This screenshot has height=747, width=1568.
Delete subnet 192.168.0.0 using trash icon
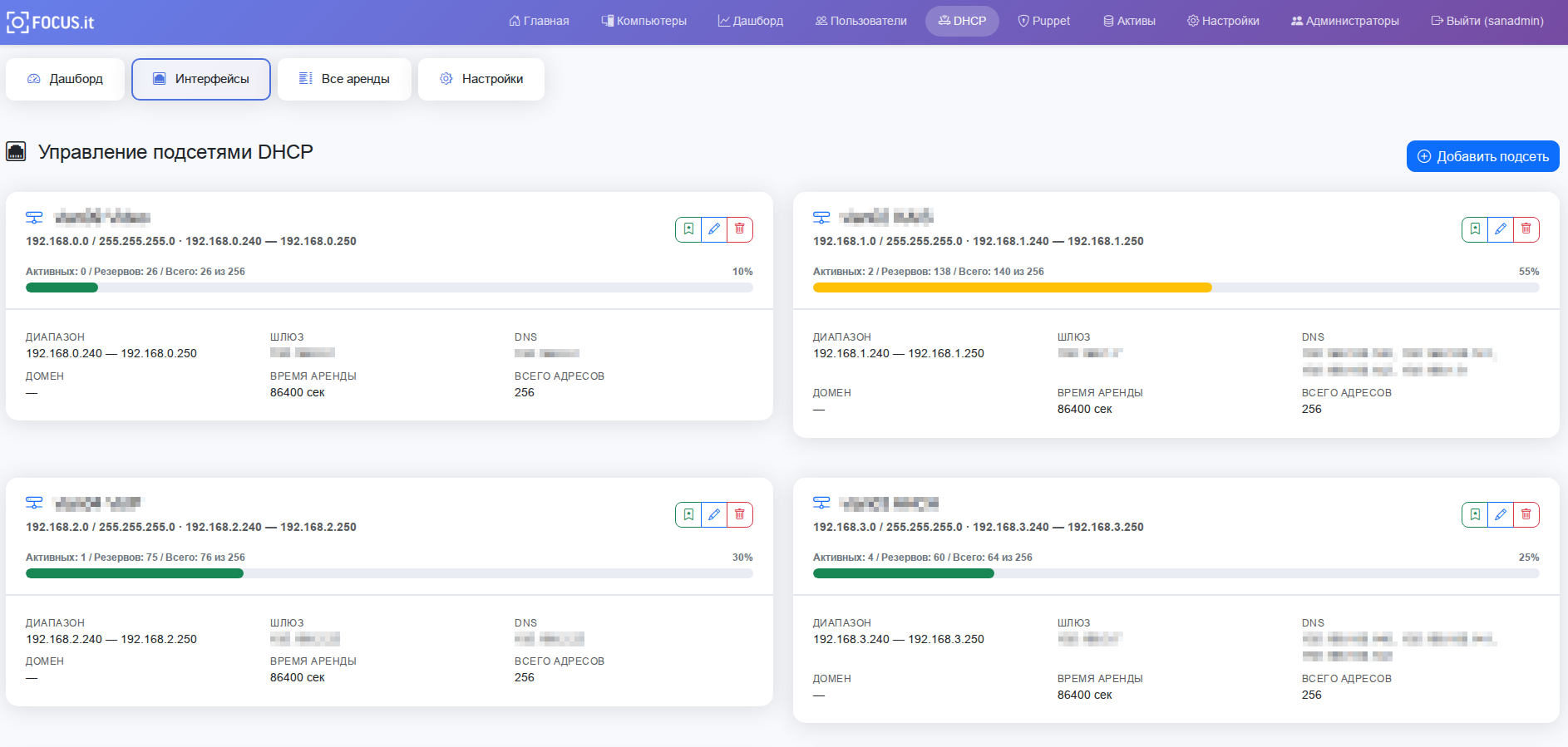click(x=740, y=229)
